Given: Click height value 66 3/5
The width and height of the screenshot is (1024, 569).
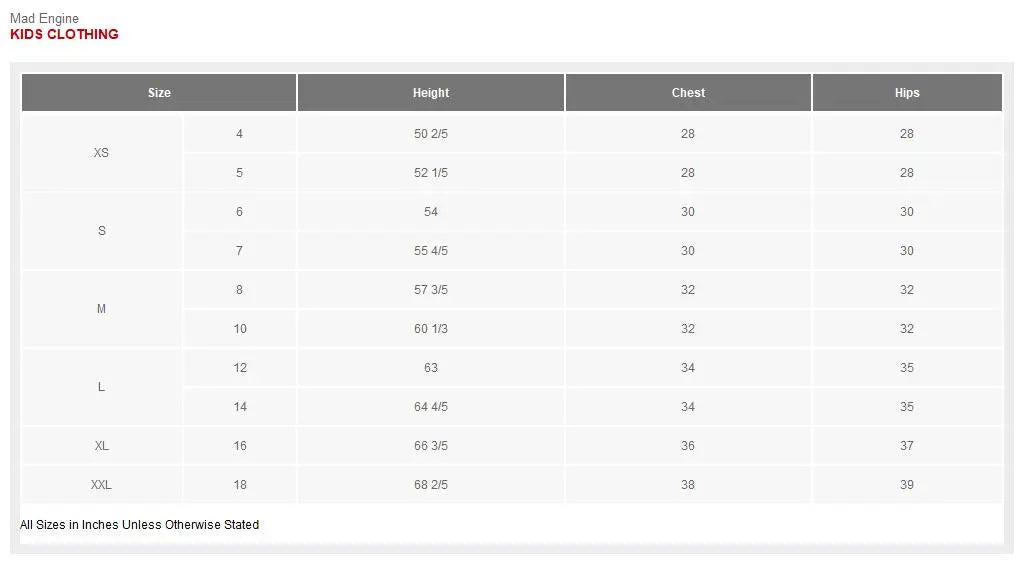Looking at the screenshot, I should point(431,446).
